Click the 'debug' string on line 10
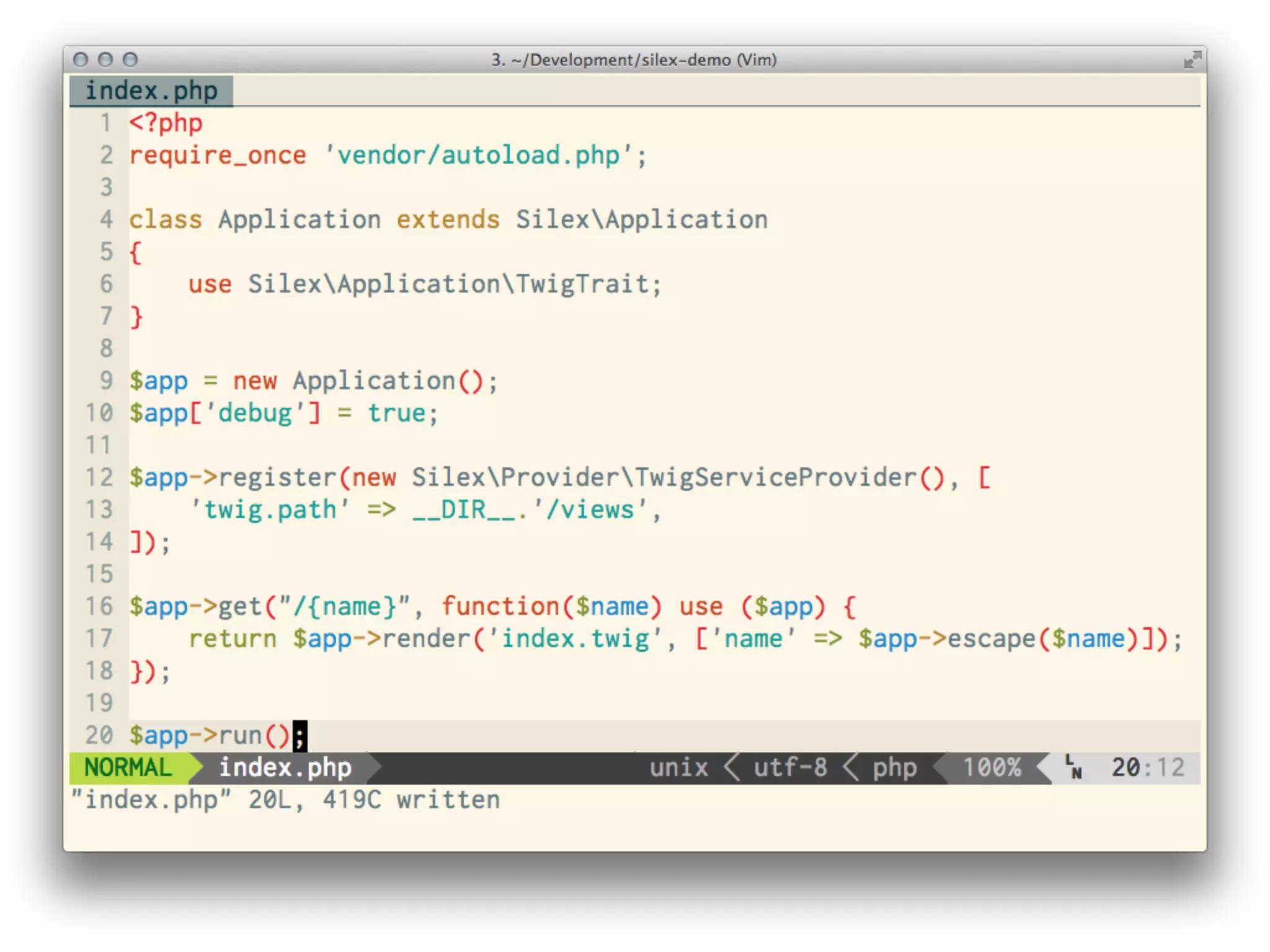Viewport: 1270px width, 952px height. [x=255, y=413]
